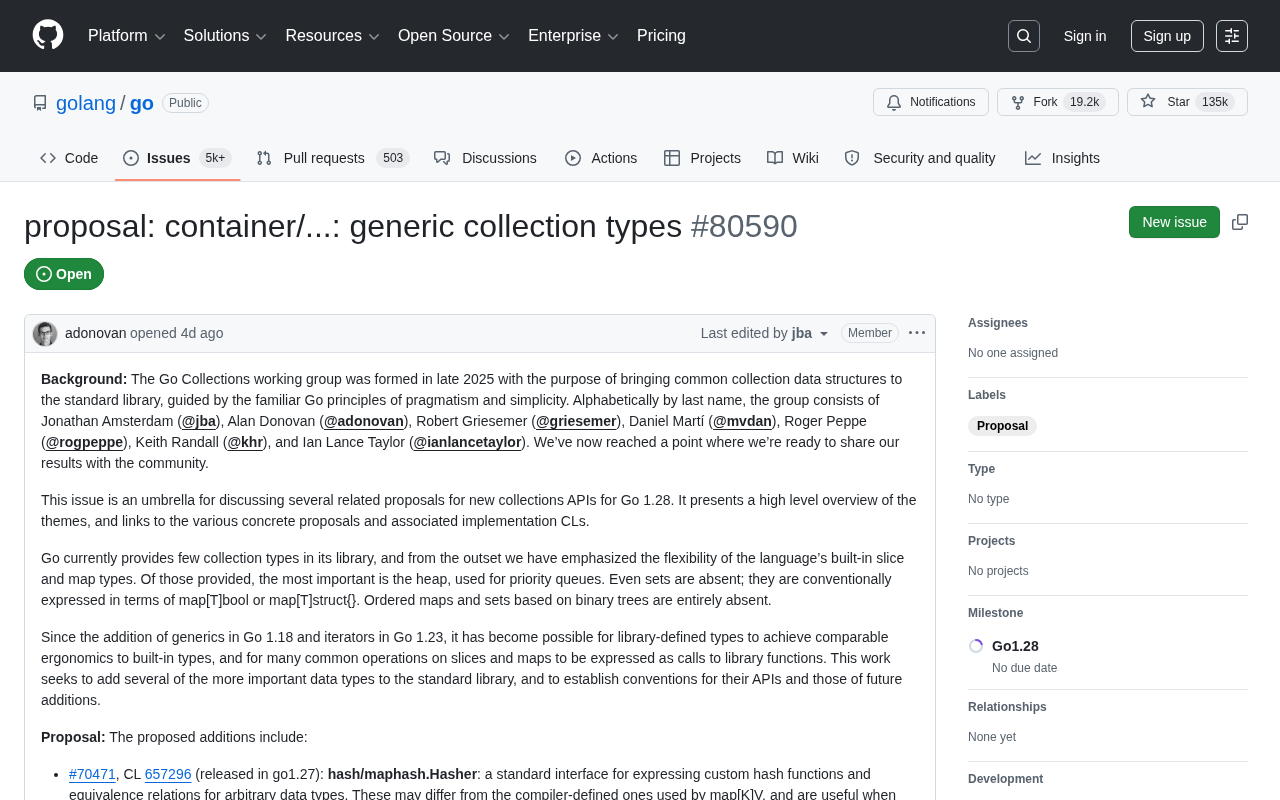Open @khr mention link
1280x800 pixels.
(245, 442)
